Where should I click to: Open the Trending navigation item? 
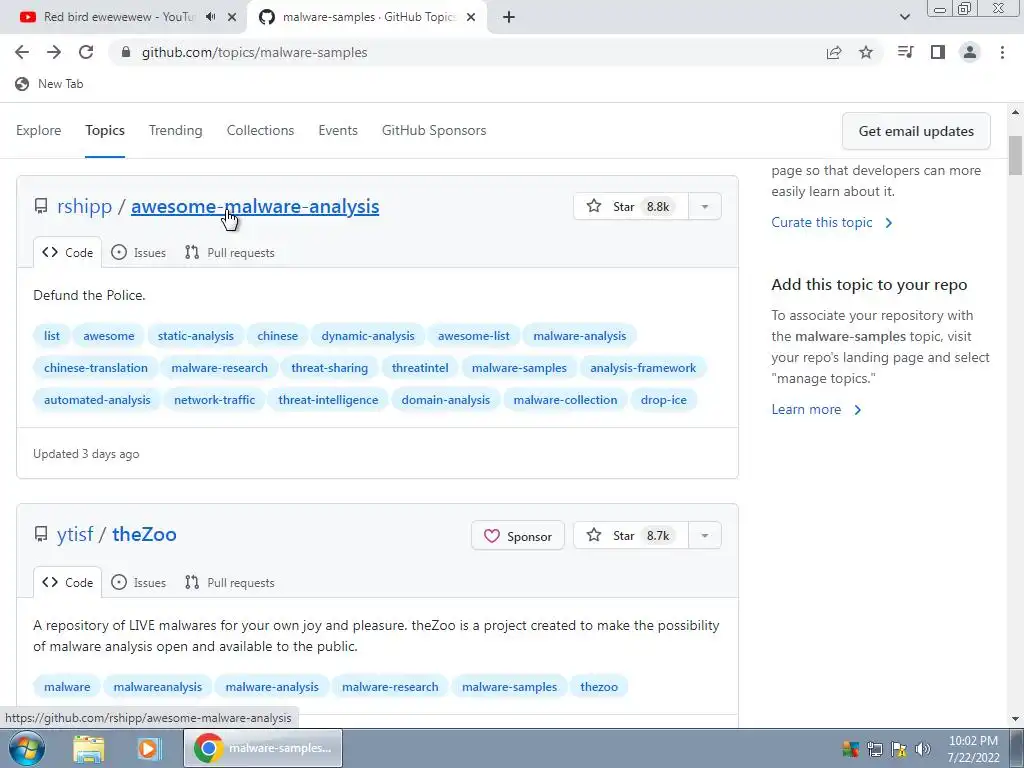(x=176, y=130)
